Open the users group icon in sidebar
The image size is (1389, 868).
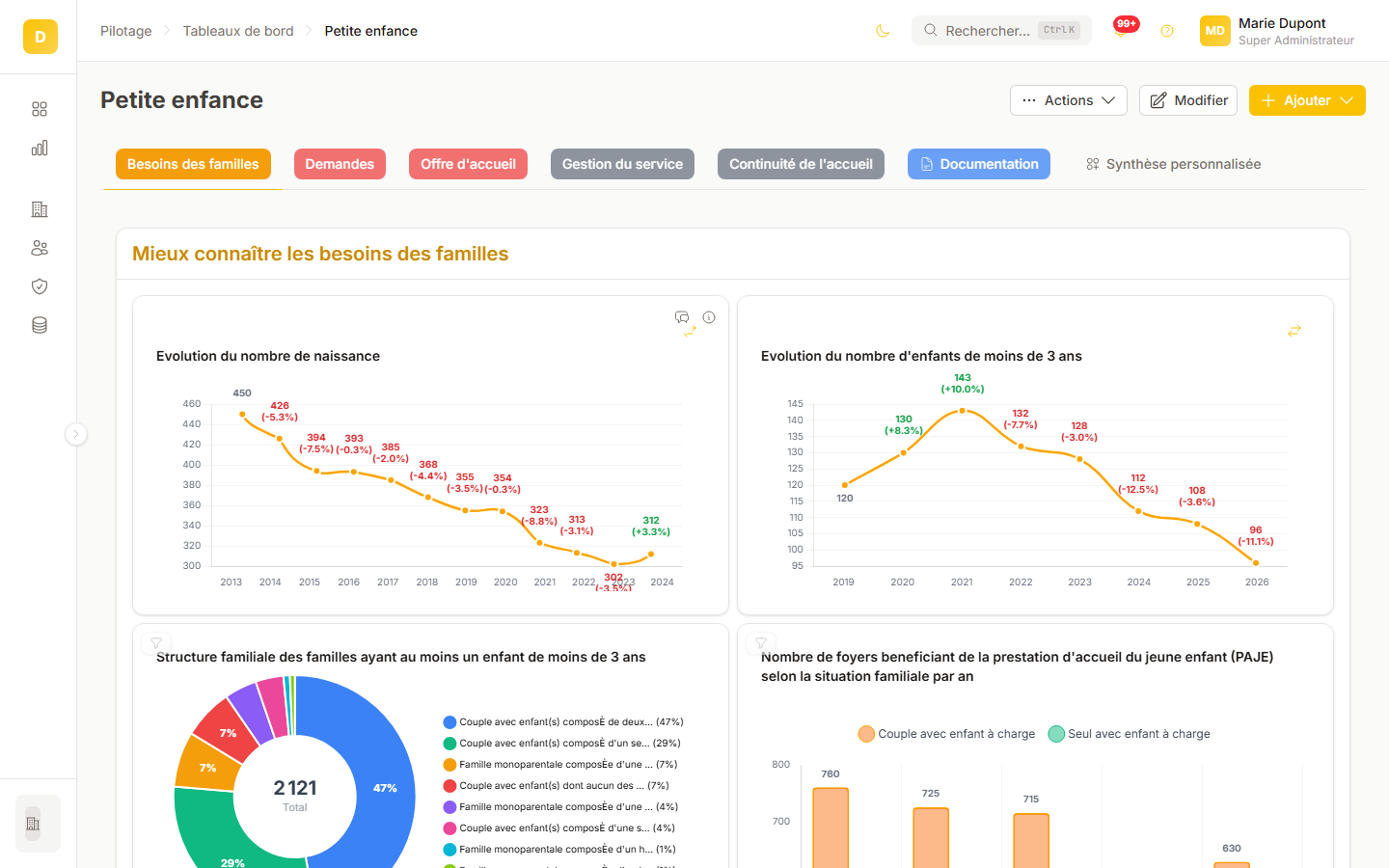tap(40, 248)
